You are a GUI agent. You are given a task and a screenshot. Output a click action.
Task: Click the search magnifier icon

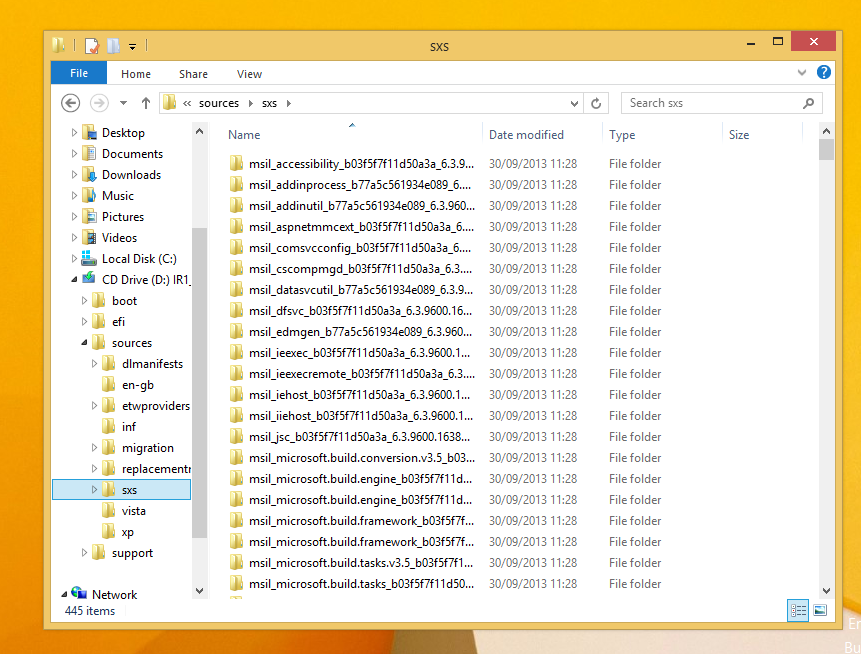click(808, 103)
